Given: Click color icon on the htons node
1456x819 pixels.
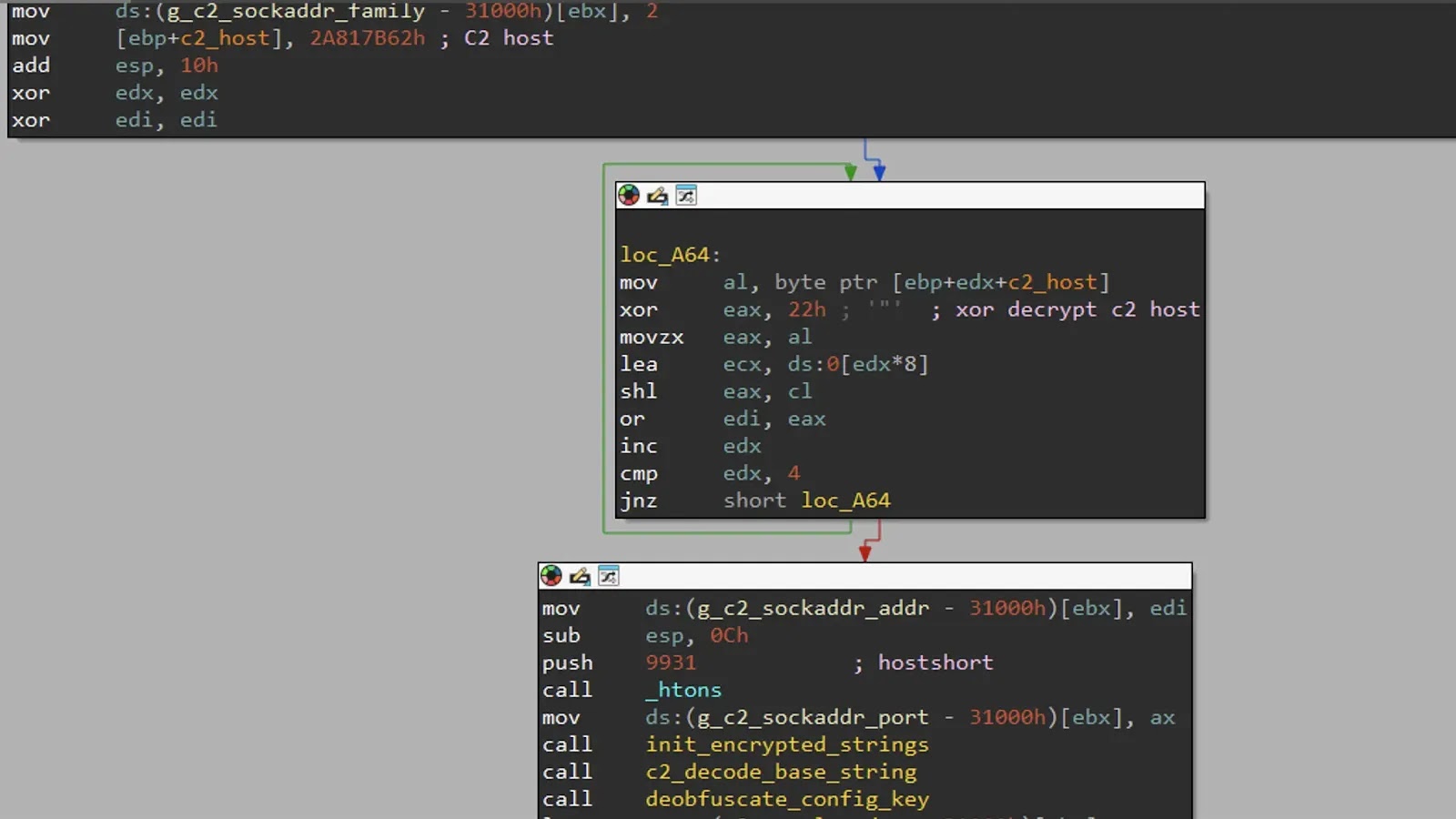Looking at the screenshot, I should point(551,575).
